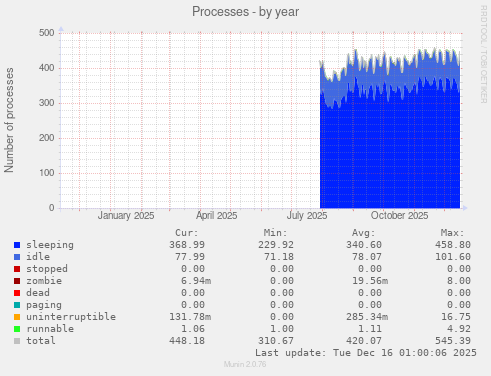
Task: Click uninterruptible maximum value 16.75
Action: (456, 317)
